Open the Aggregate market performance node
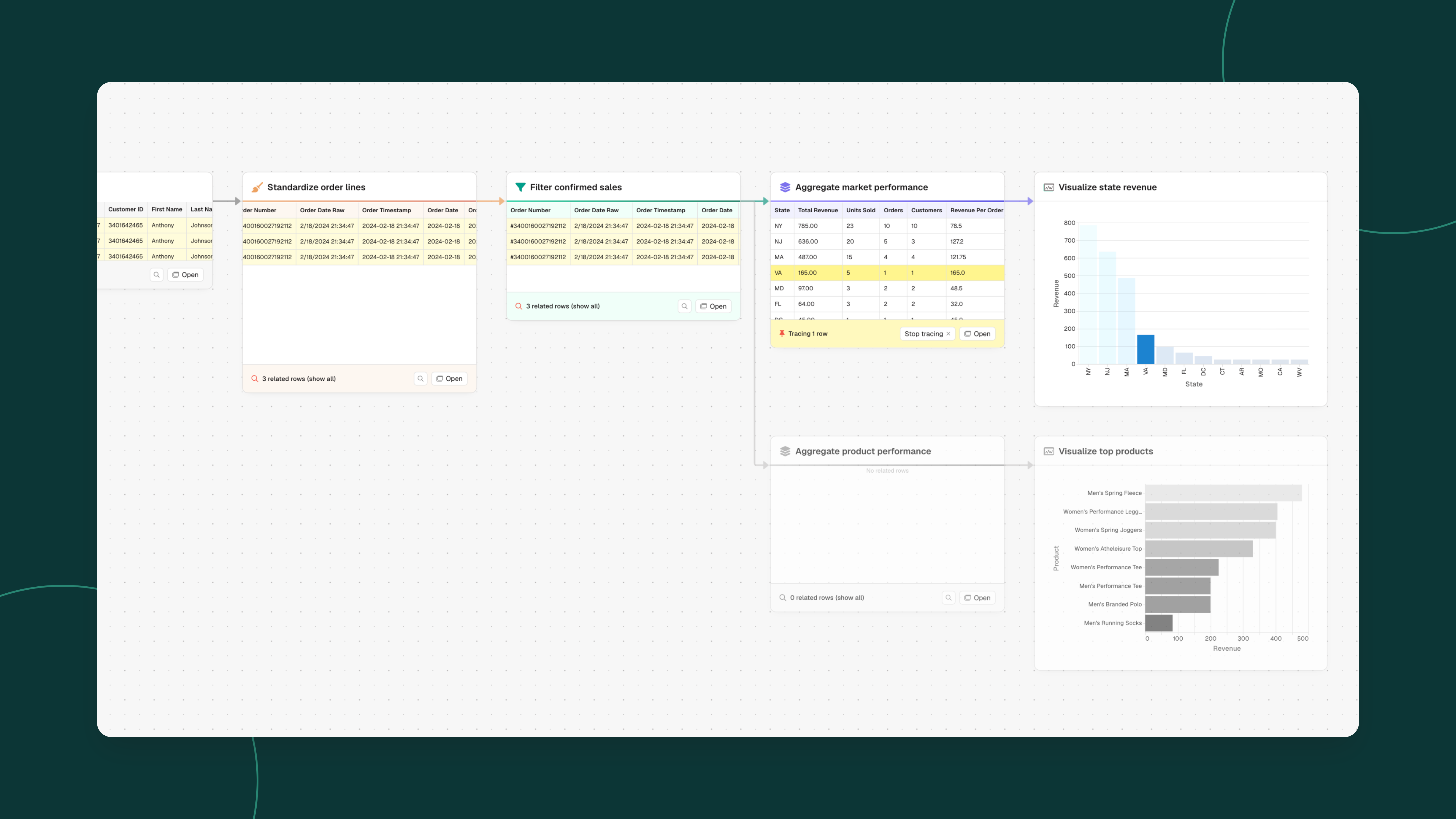1456x819 pixels. (x=977, y=333)
